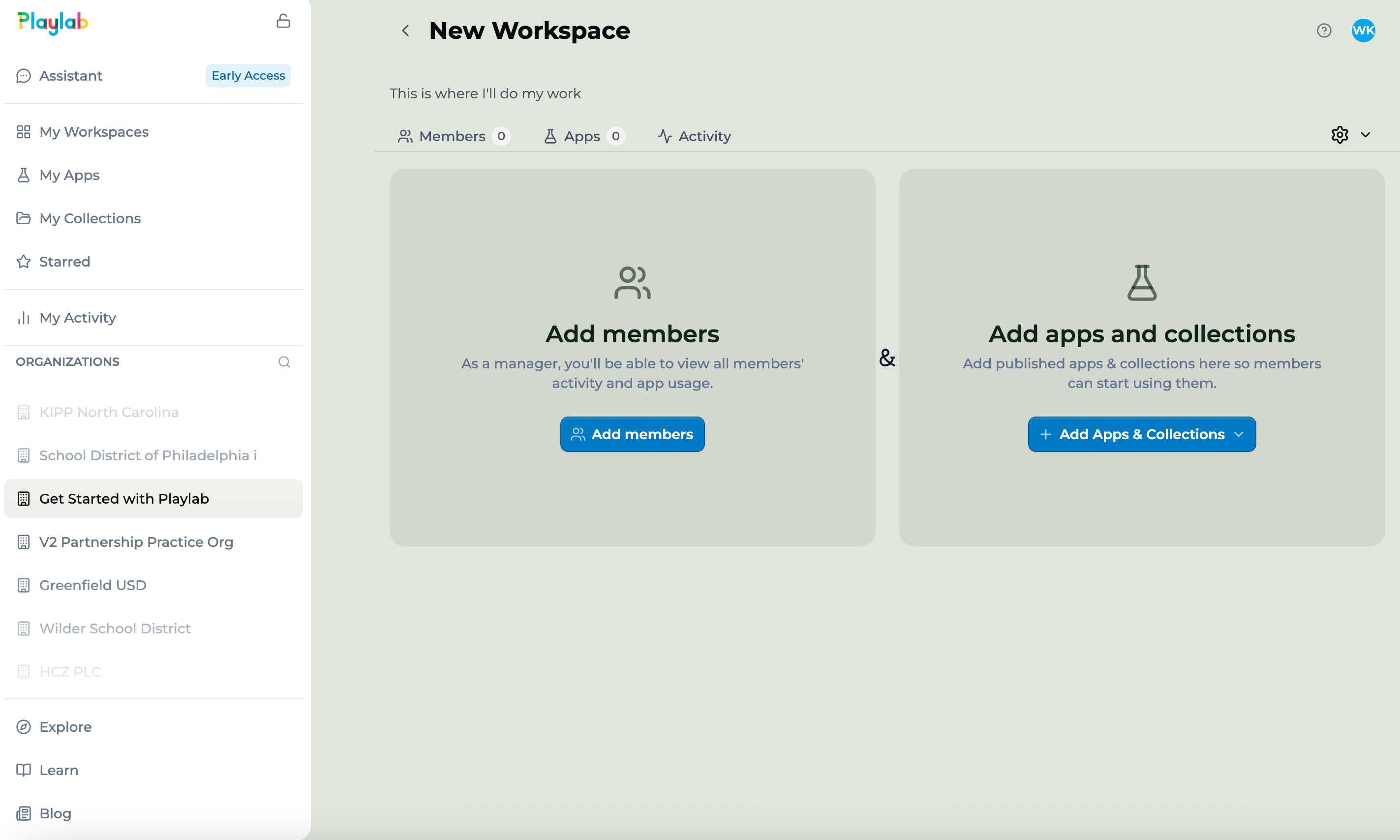Open Get Started with Playlab organization

pos(153,499)
